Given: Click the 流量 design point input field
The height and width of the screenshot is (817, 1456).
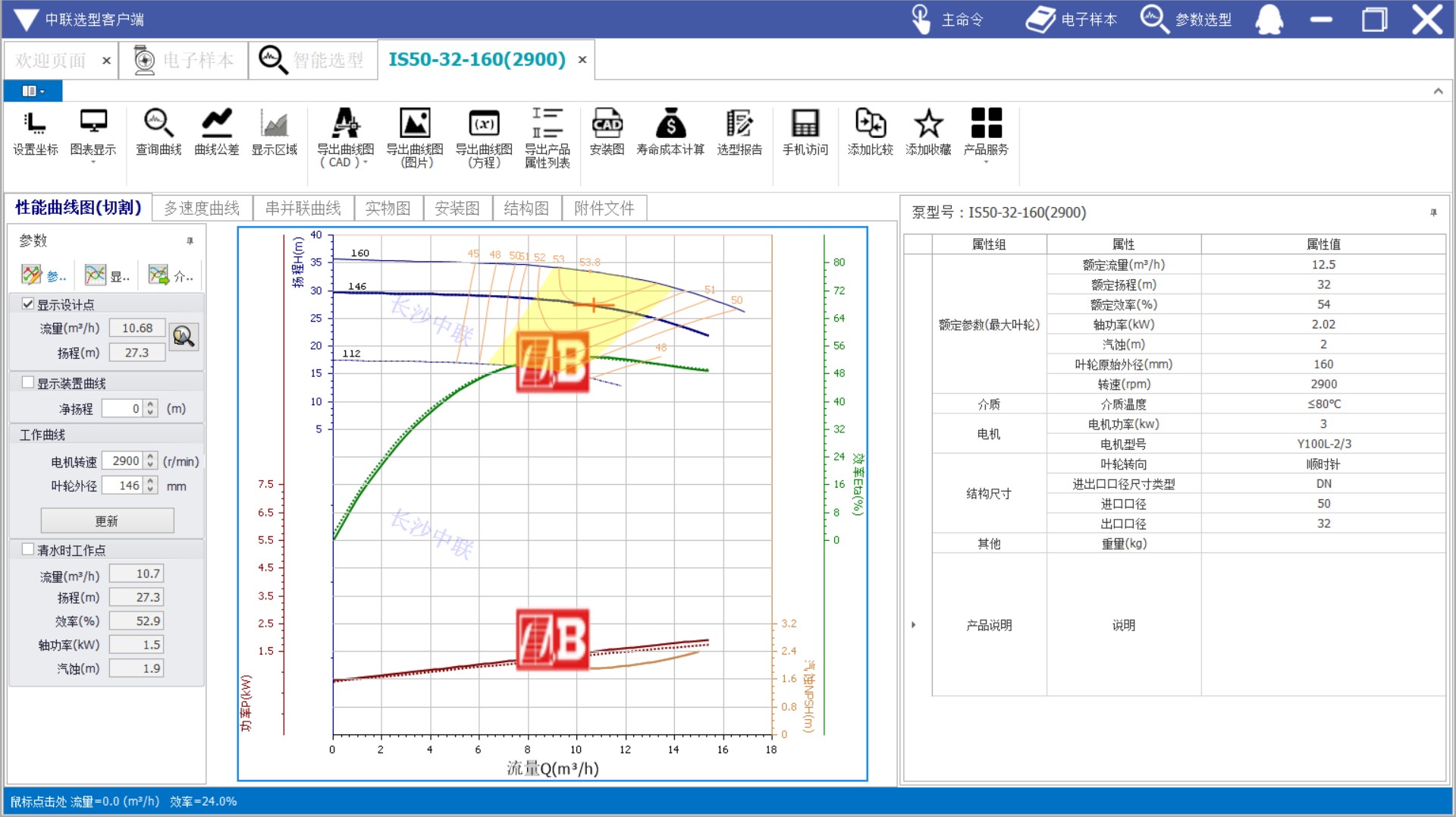Looking at the screenshot, I should coord(137,328).
